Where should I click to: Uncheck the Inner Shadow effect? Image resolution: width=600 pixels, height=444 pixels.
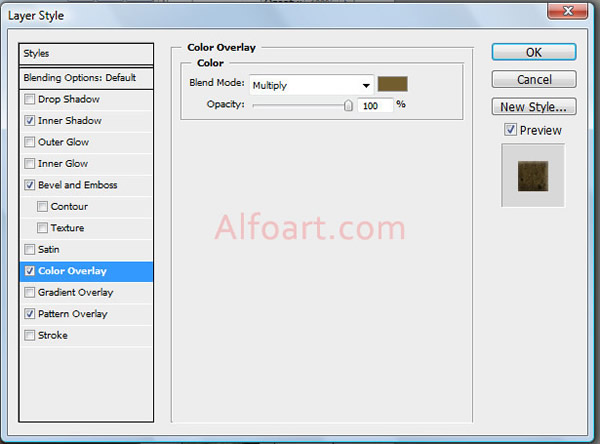click(30, 121)
